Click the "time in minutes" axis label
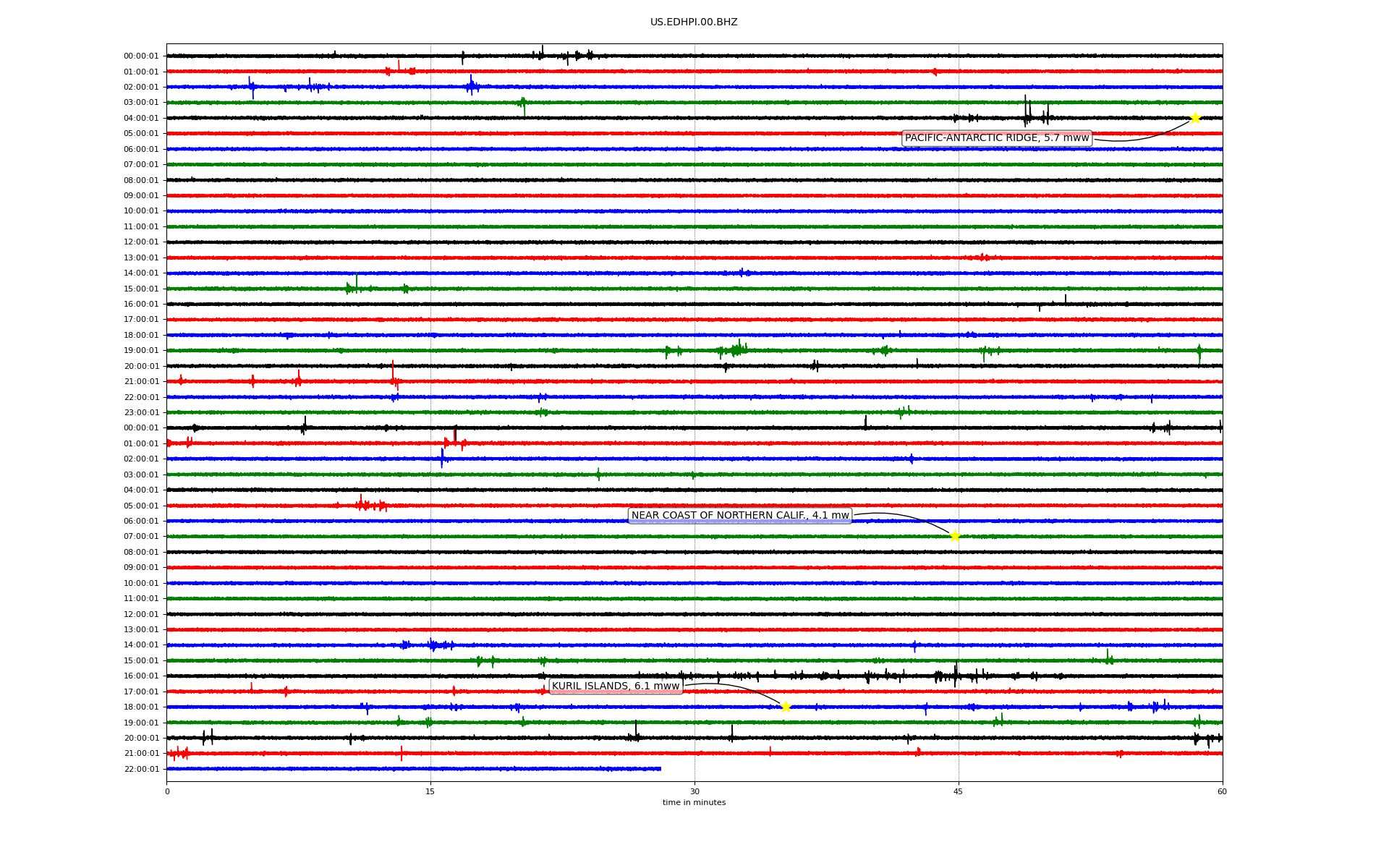Viewport: 1389px width, 868px height. point(694,803)
